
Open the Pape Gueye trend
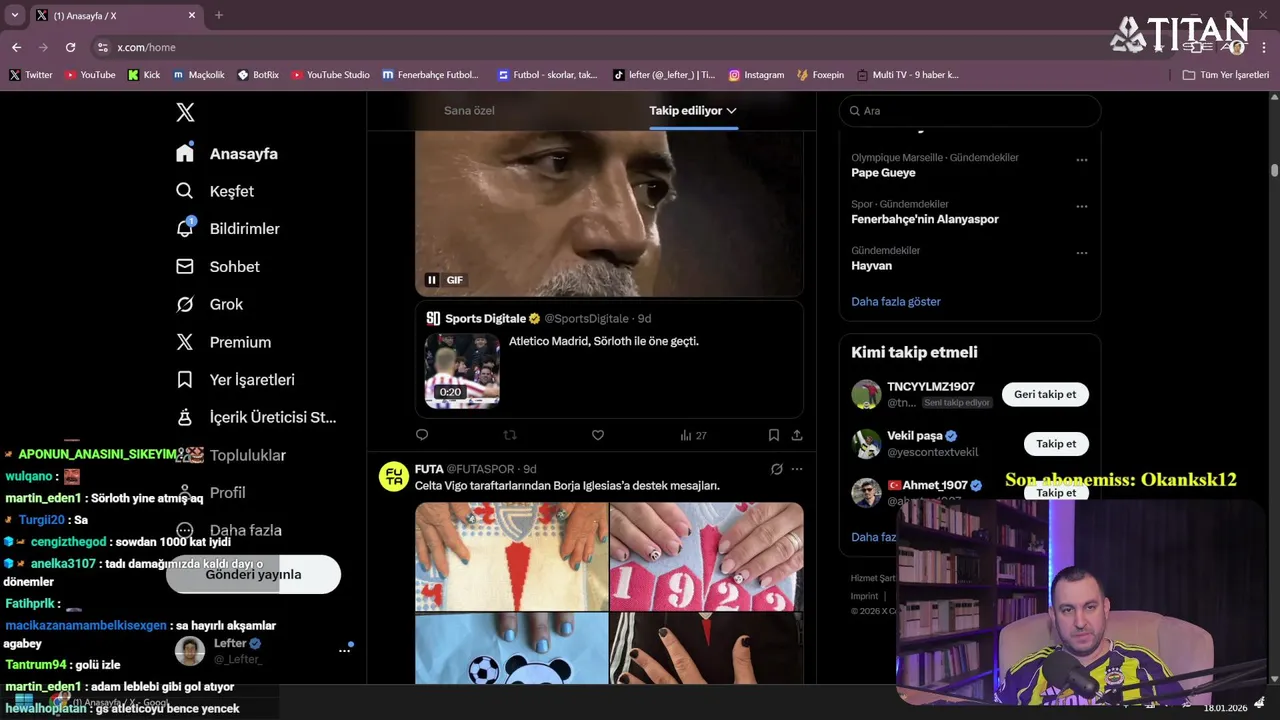pos(883,173)
